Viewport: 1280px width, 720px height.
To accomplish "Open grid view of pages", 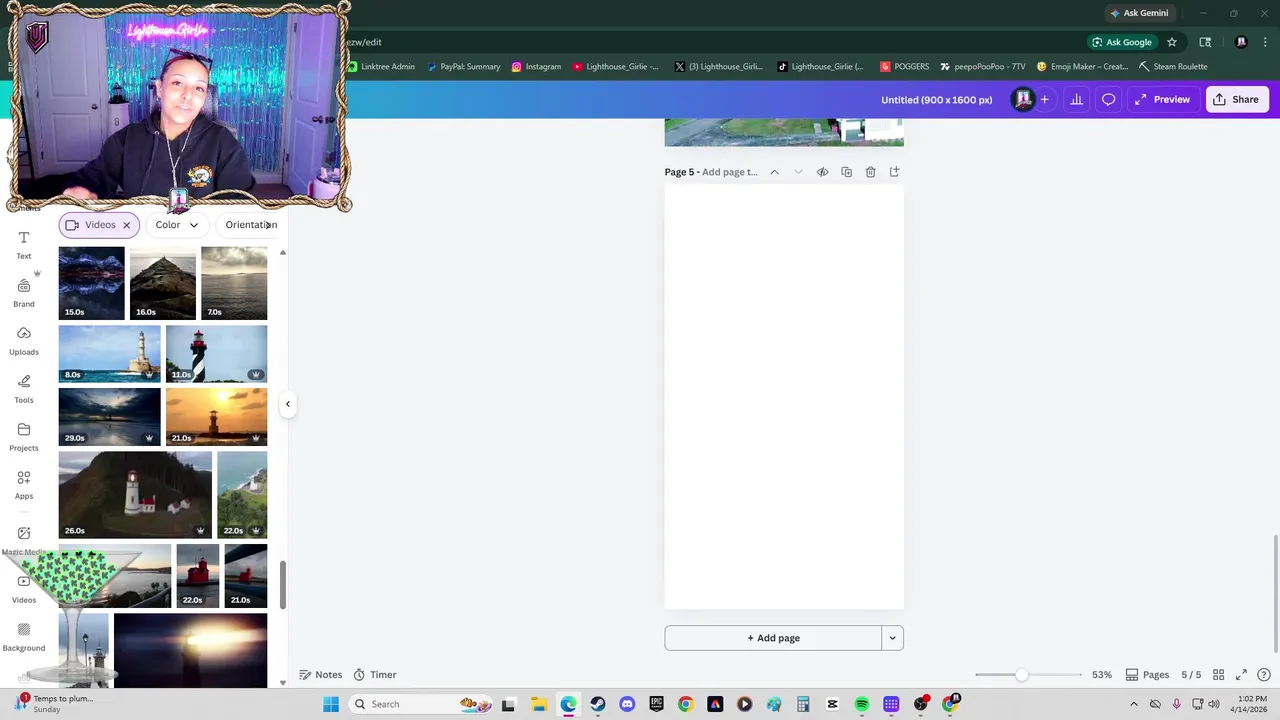I will coord(1218,675).
